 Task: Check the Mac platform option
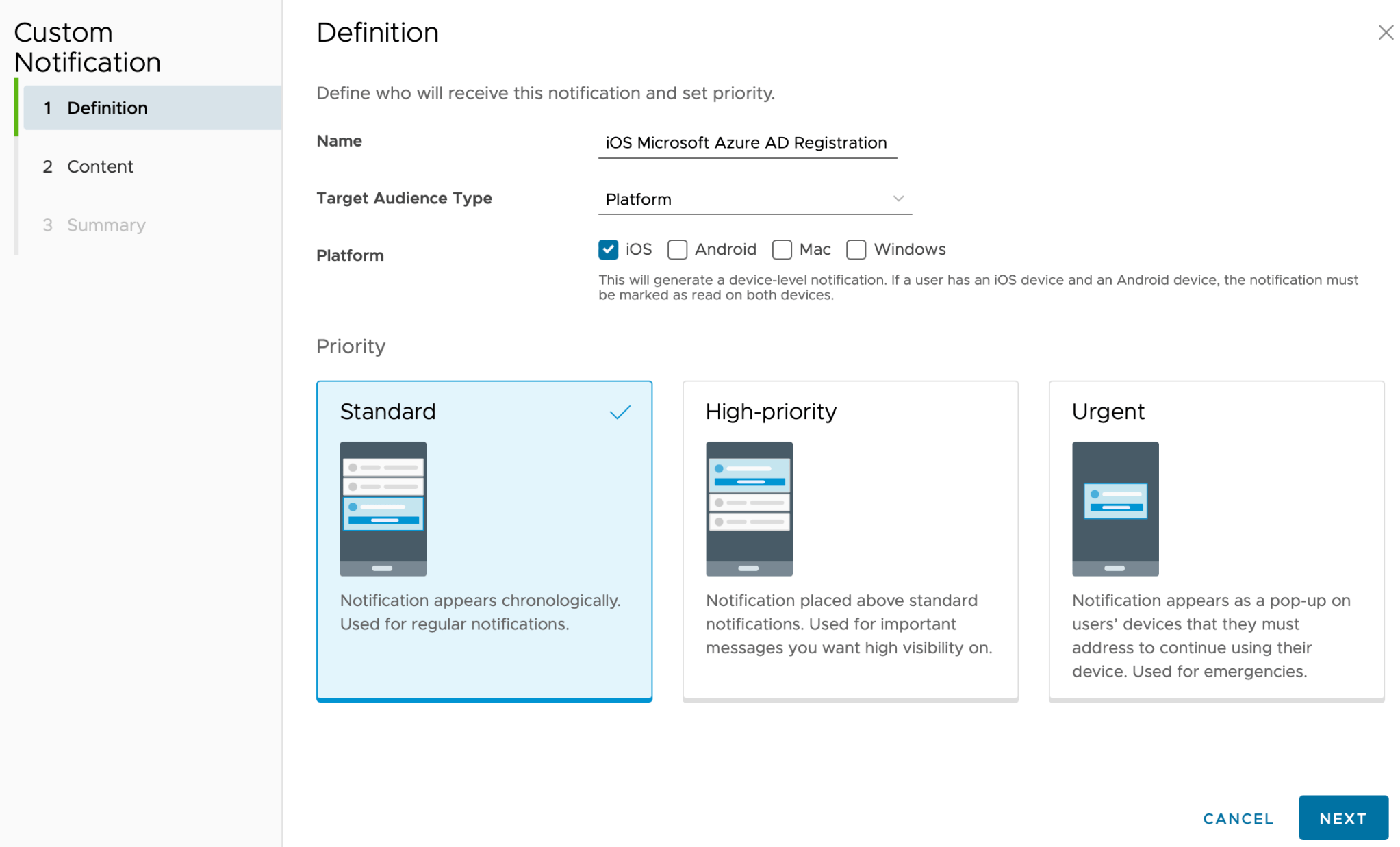[782, 249]
